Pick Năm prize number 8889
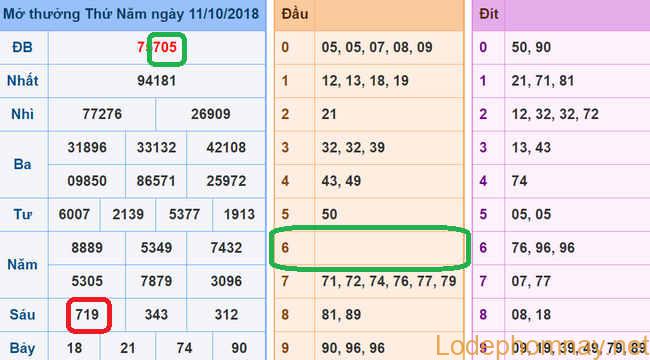 point(87,248)
